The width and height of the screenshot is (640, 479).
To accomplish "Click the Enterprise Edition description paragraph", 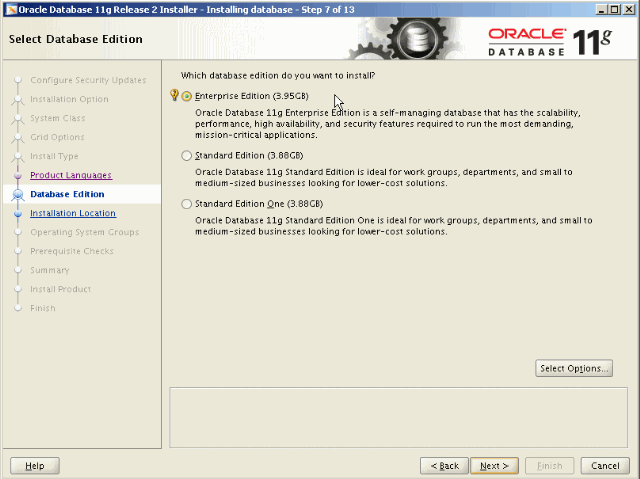I will [388, 124].
